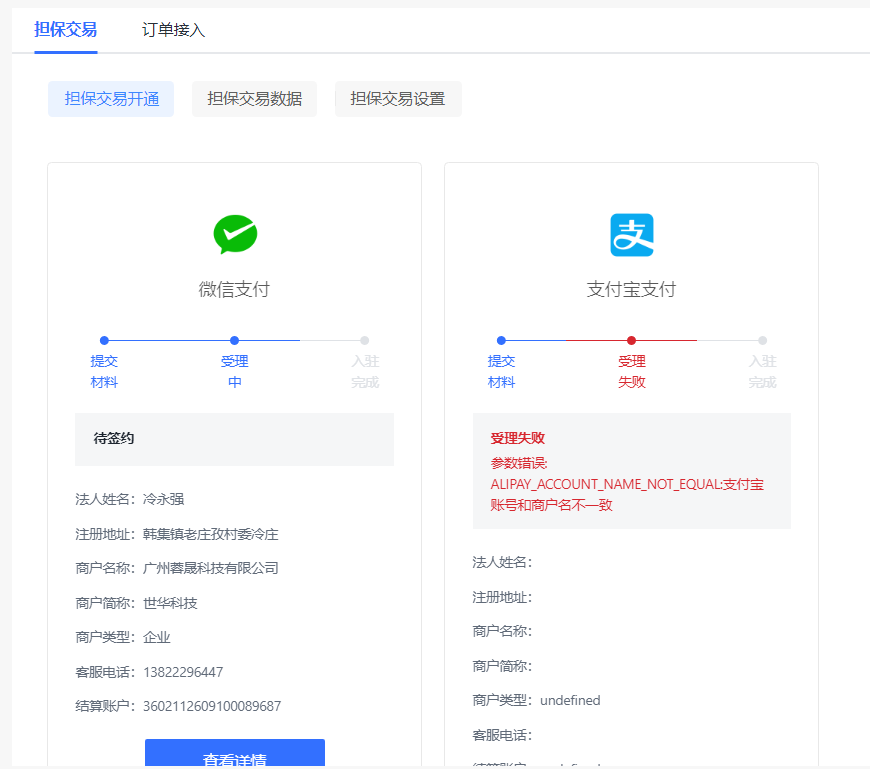Viewport: 870px width, 769px height.
Task: Click the red 受理失败 step label
Action: (631, 372)
